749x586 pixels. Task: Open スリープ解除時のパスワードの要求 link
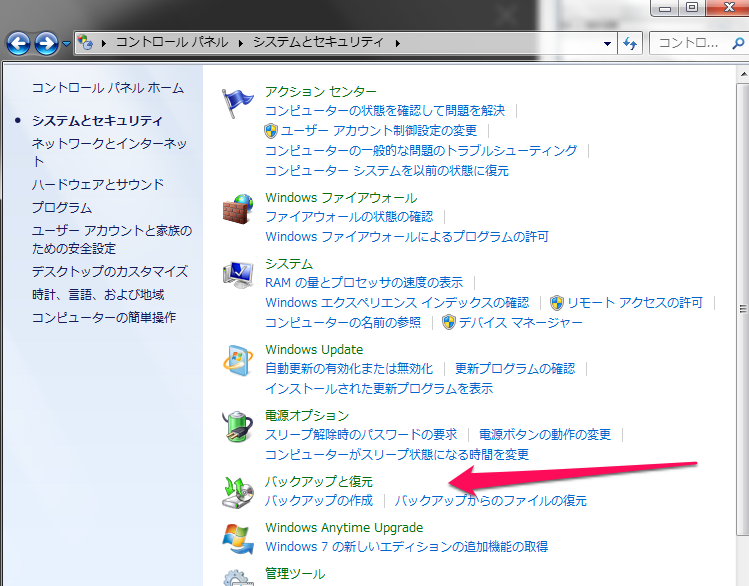[x=361, y=435]
